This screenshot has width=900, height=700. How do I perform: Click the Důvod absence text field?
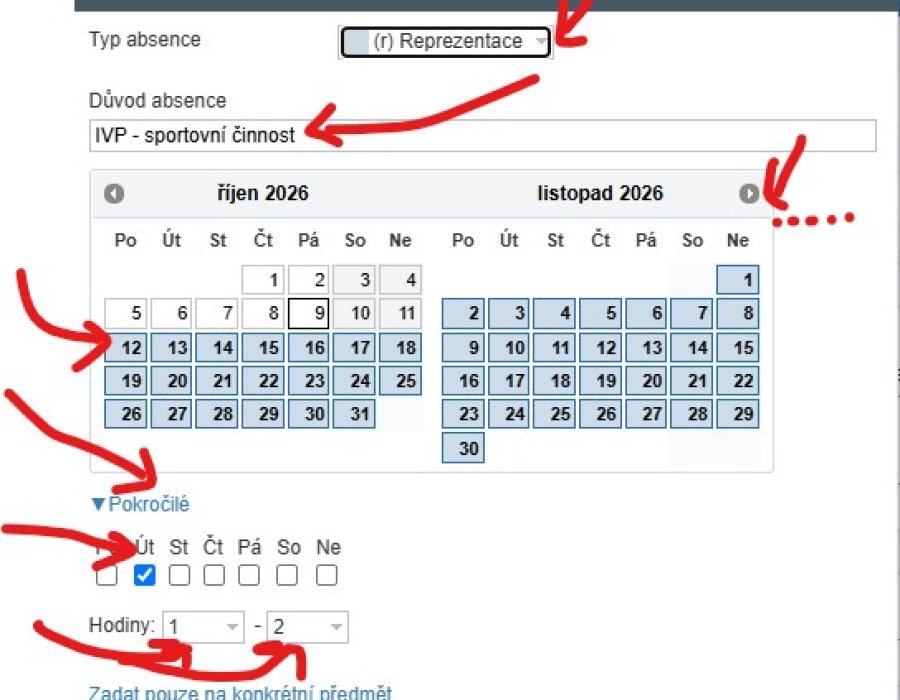[483, 135]
